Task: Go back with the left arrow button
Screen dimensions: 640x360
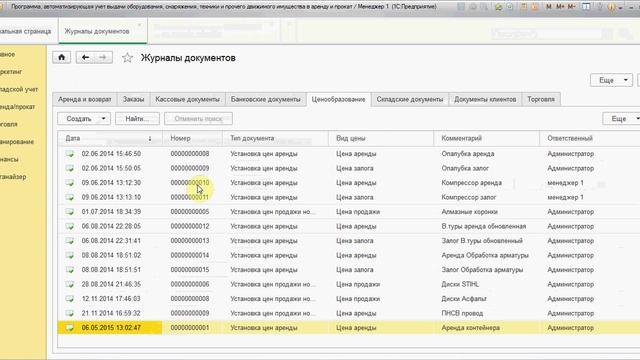Action: [85, 57]
